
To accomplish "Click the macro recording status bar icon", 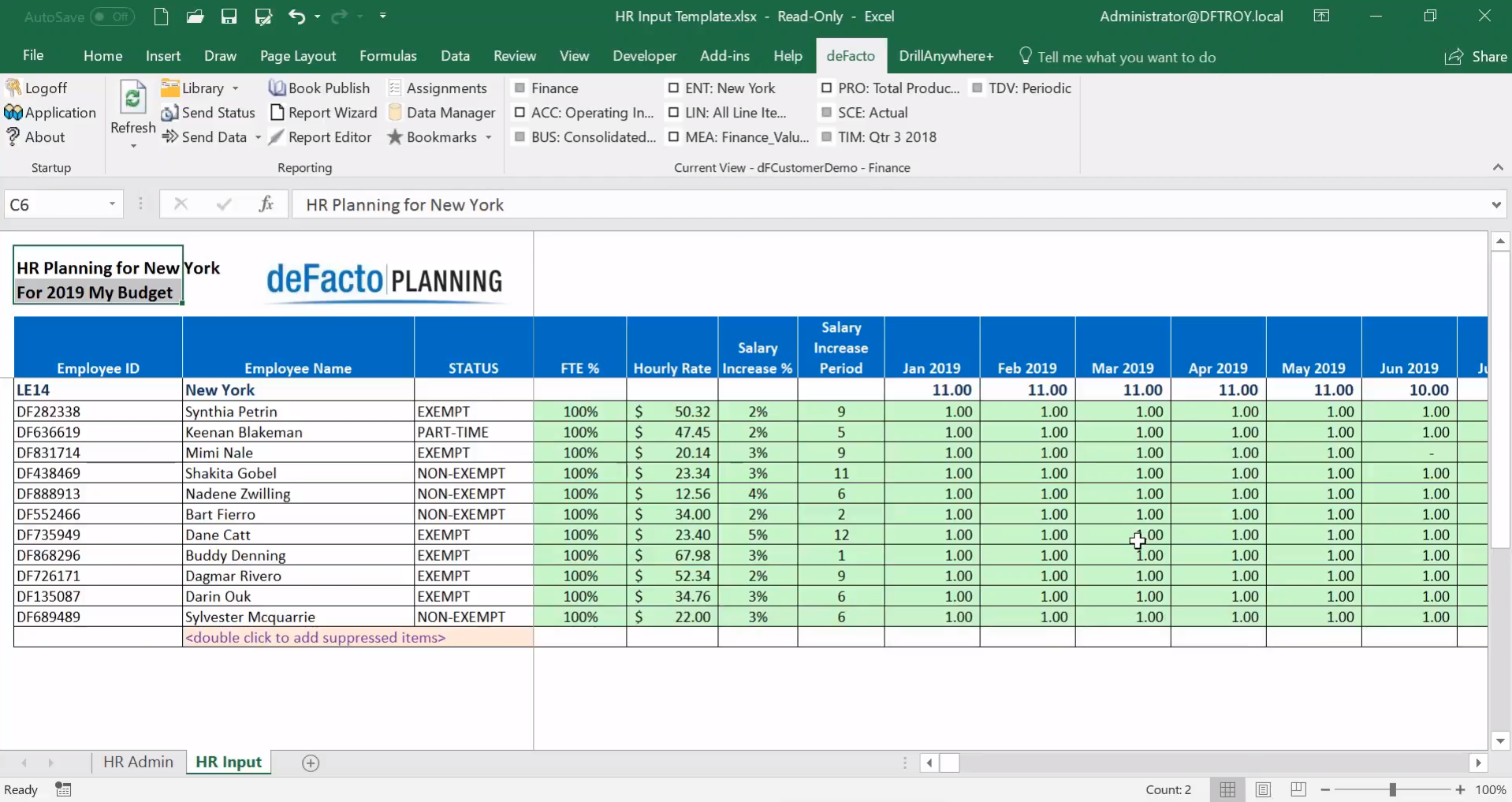I will pyautogui.click(x=63, y=789).
